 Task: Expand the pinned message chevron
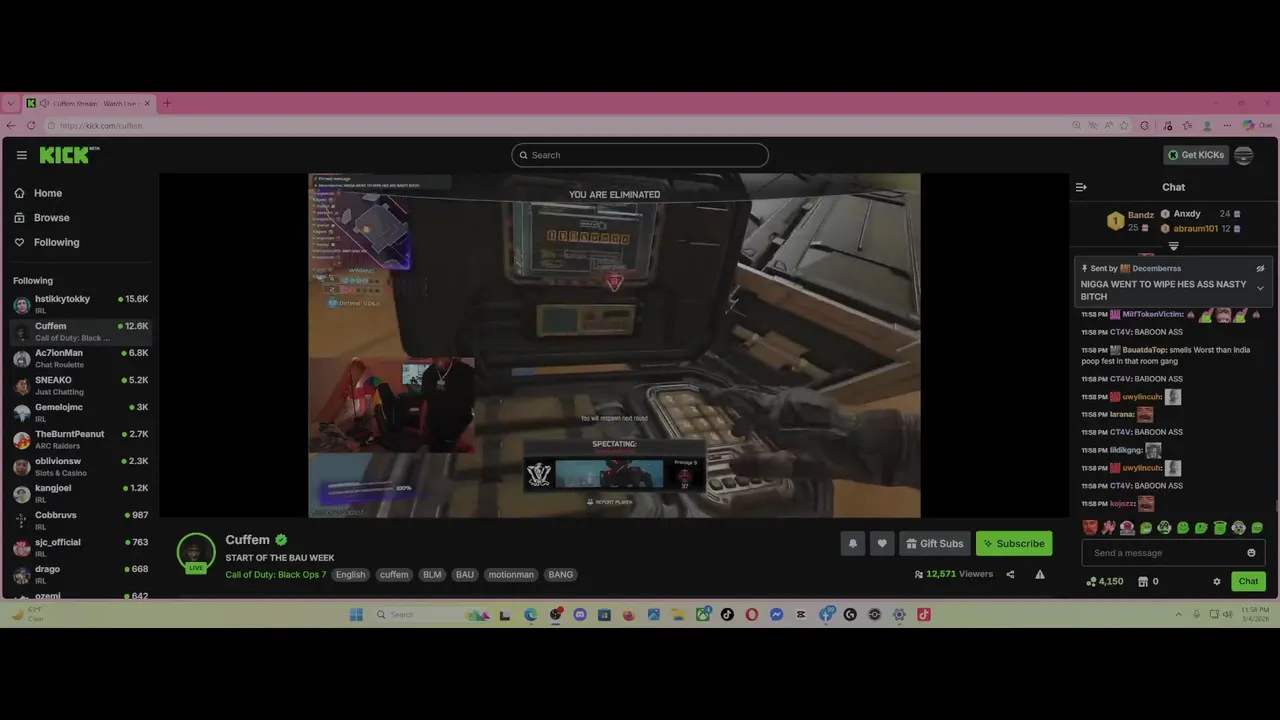tap(1260, 289)
